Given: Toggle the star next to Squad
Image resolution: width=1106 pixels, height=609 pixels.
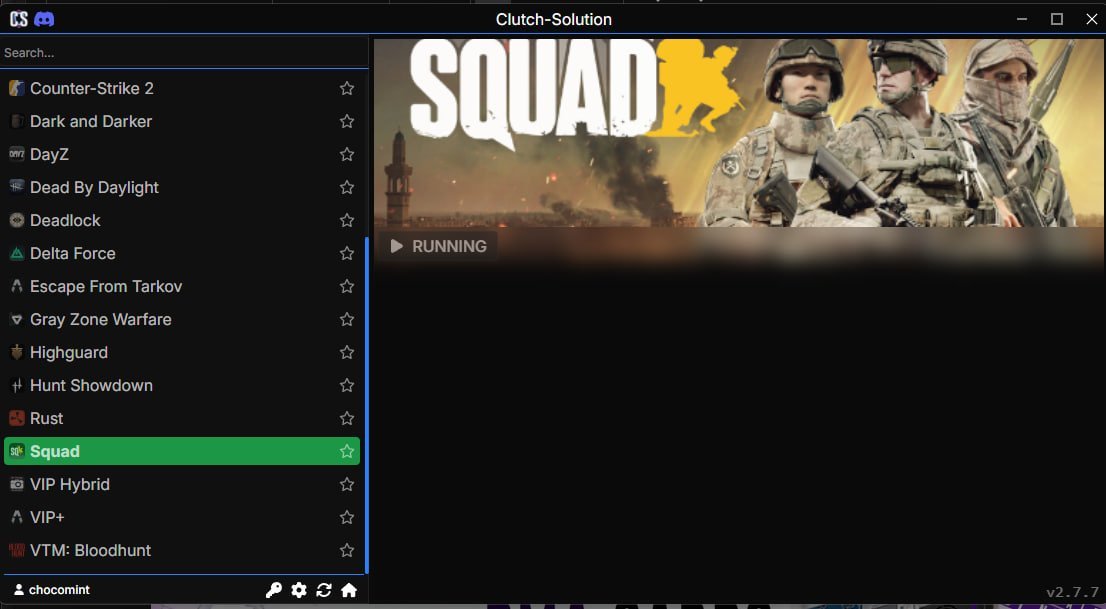Looking at the screenshot, I should pyautogui.click(x=347, y=451).
